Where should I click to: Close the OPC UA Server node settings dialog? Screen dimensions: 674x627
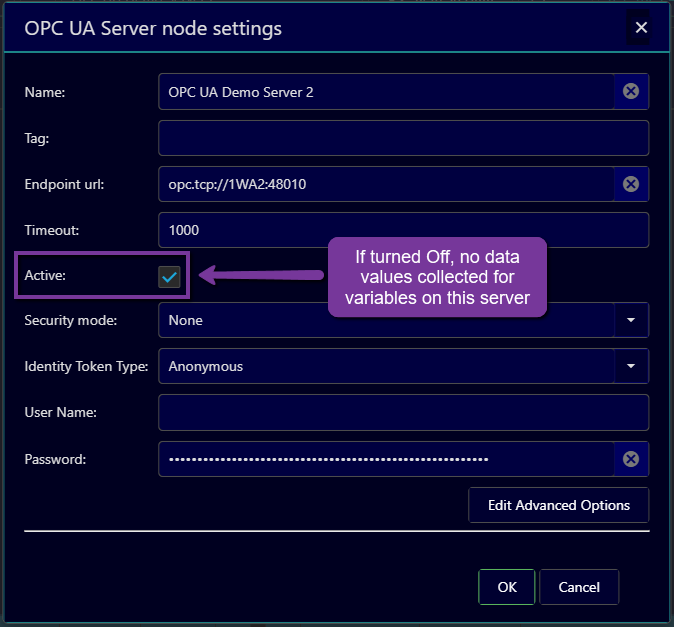641,28
